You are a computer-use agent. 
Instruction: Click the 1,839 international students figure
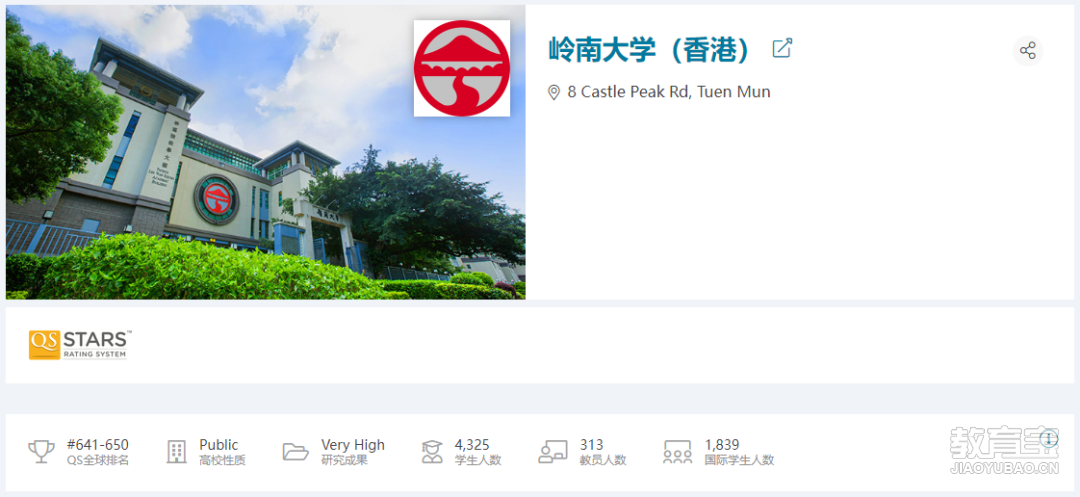[722, 445]
